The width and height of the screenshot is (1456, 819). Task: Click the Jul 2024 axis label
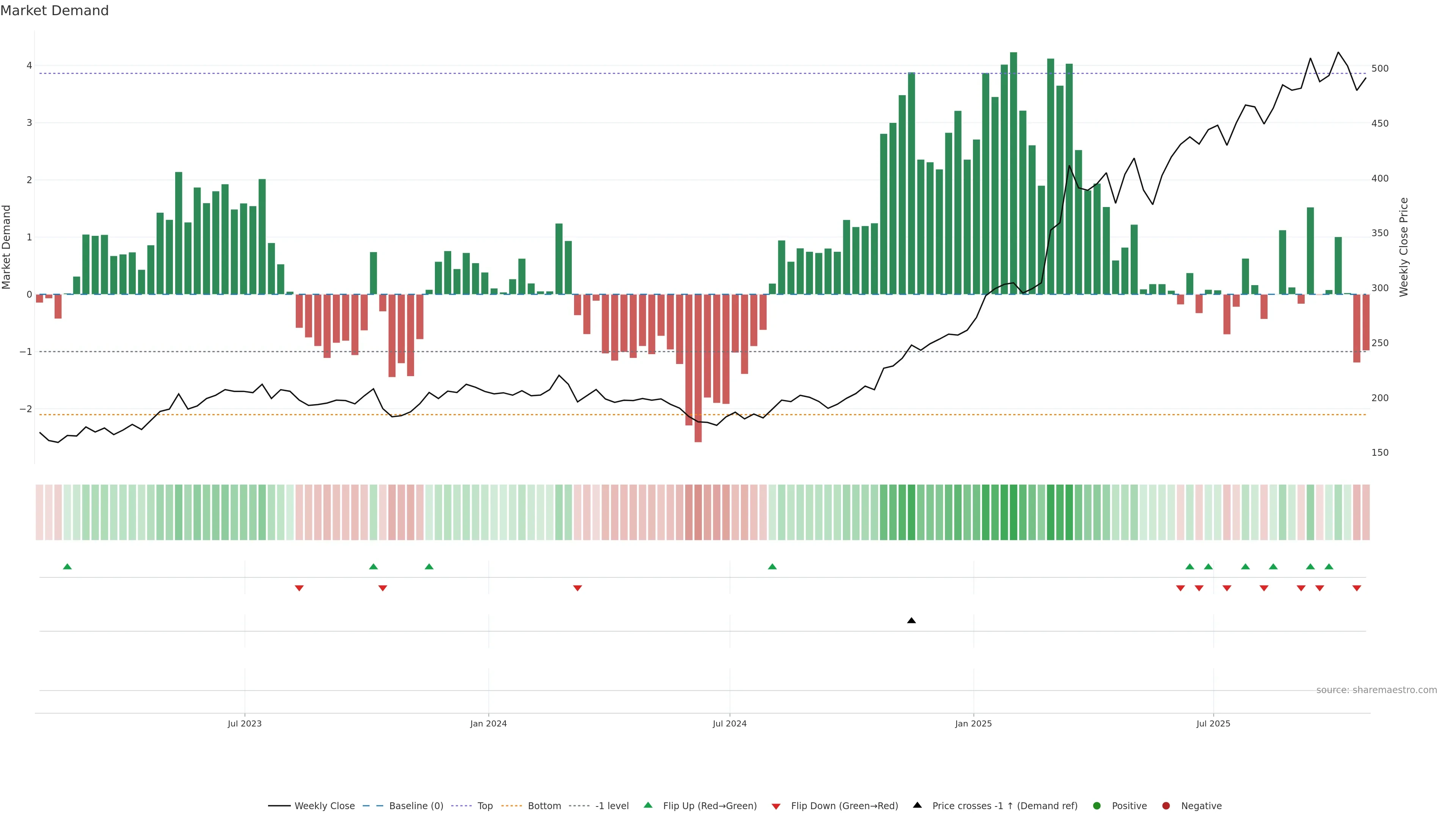coord(729,723)
